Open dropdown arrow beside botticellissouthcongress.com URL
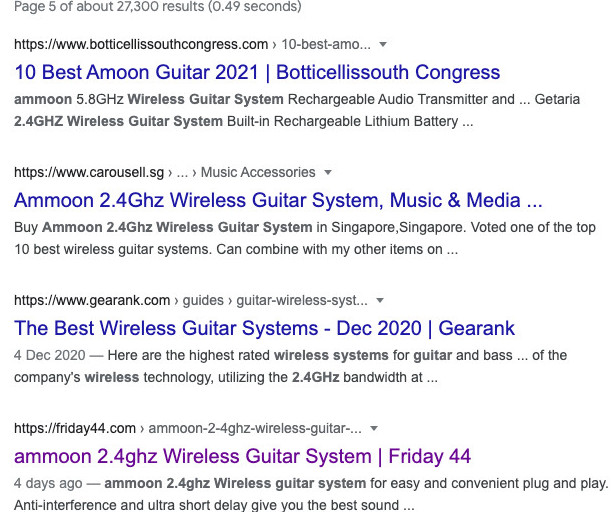Screen dimensions: 613x512 pyautogui.click(x=384, y=45)
